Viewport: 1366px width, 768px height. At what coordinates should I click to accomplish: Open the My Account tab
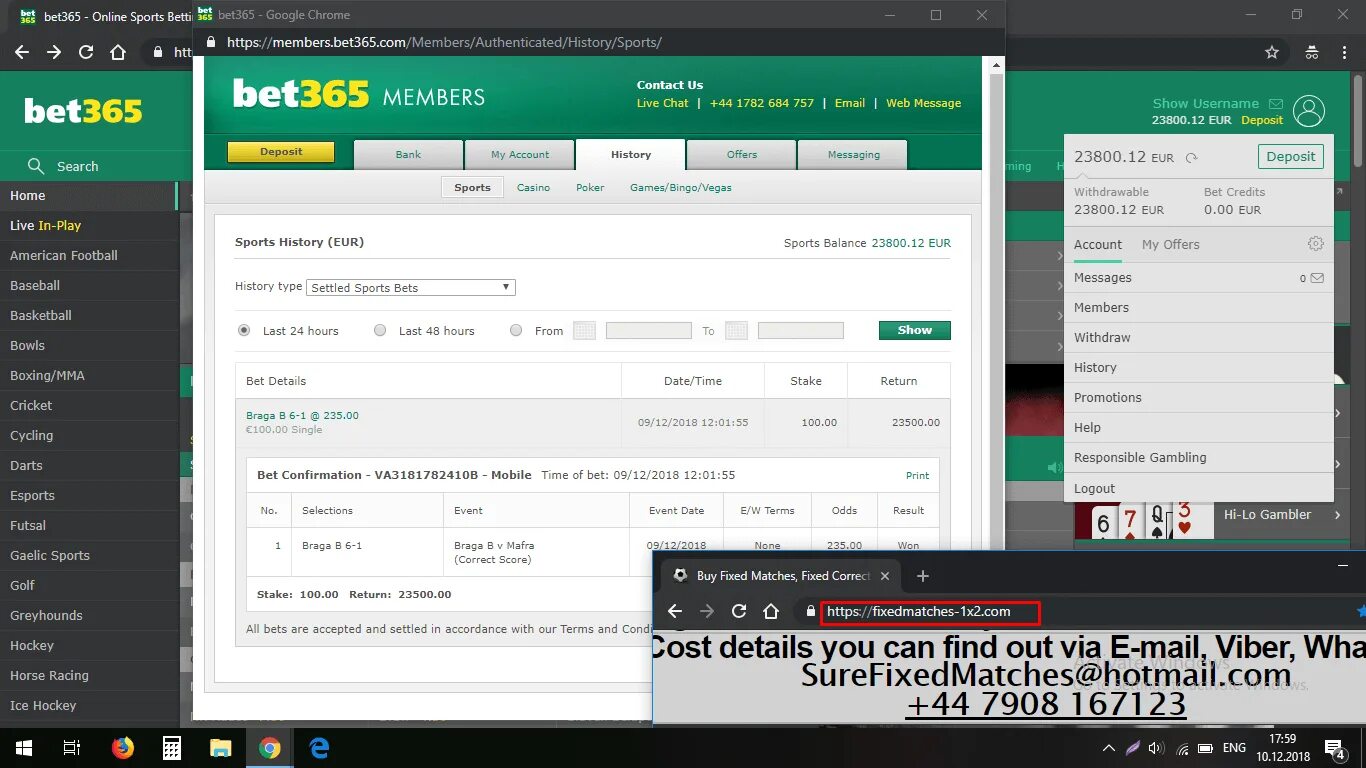(x=520, y=155)
